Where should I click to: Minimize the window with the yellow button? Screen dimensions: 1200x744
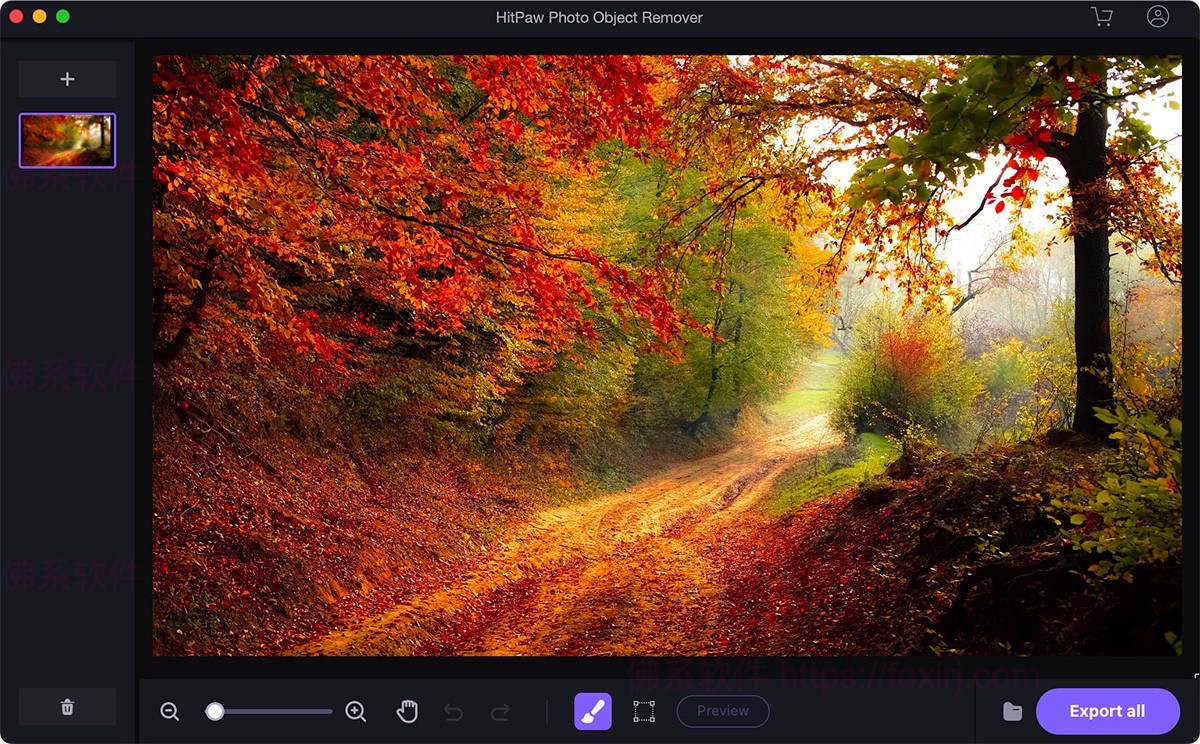40,16
